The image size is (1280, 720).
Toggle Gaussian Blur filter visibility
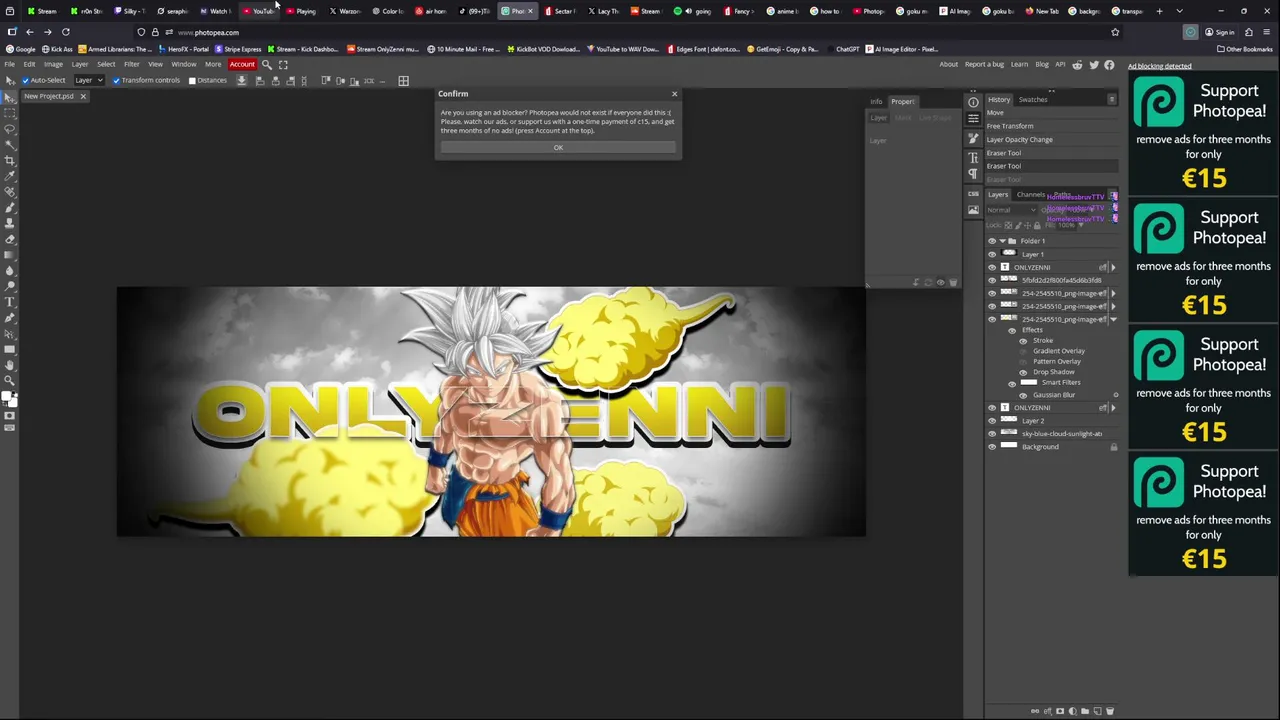[1023, 395]
